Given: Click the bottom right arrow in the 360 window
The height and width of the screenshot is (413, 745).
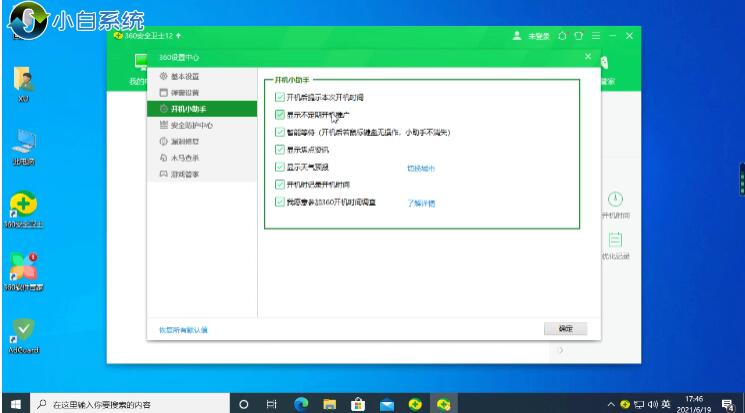Looking at the screenshot, I should coord(561,350).
